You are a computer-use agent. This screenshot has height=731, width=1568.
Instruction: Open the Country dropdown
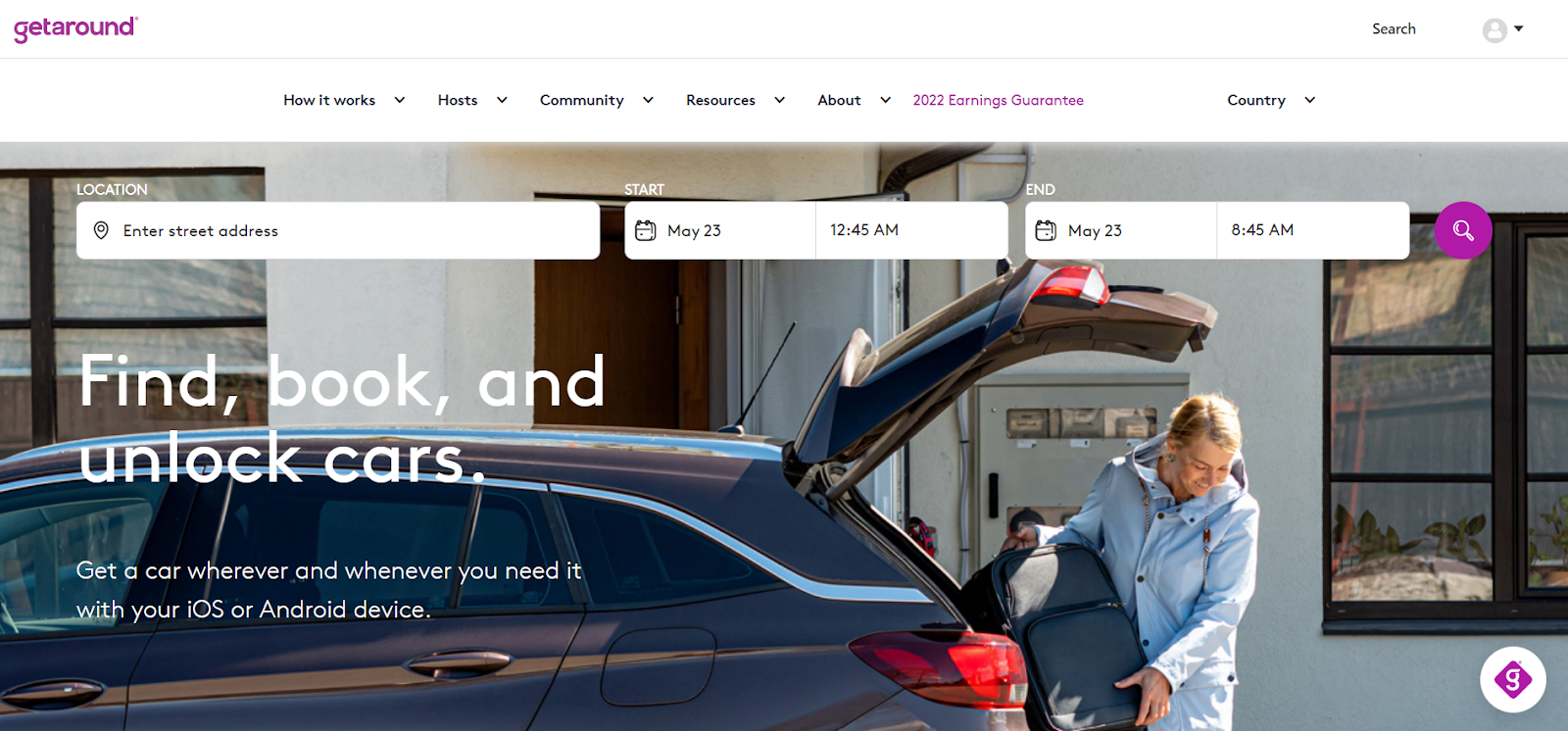pos(1271,100)
